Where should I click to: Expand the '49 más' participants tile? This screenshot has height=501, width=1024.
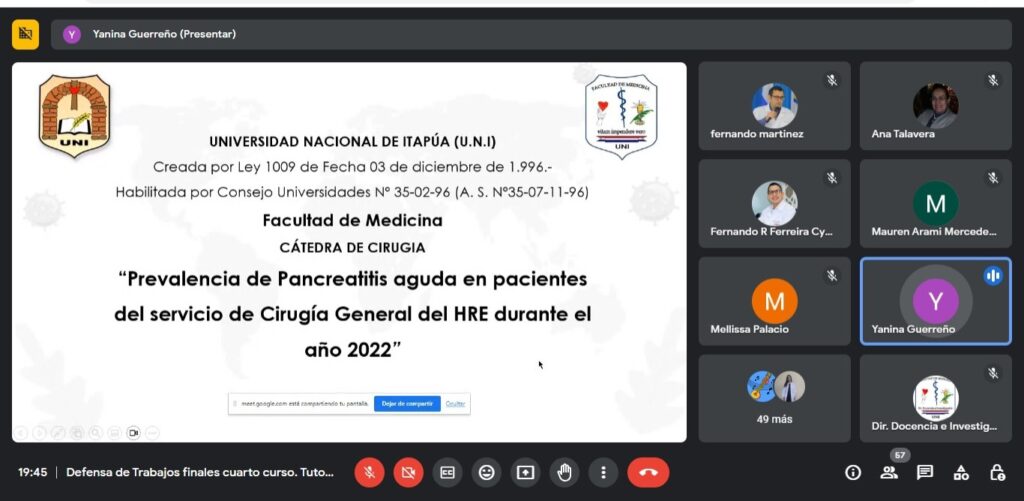774,398
